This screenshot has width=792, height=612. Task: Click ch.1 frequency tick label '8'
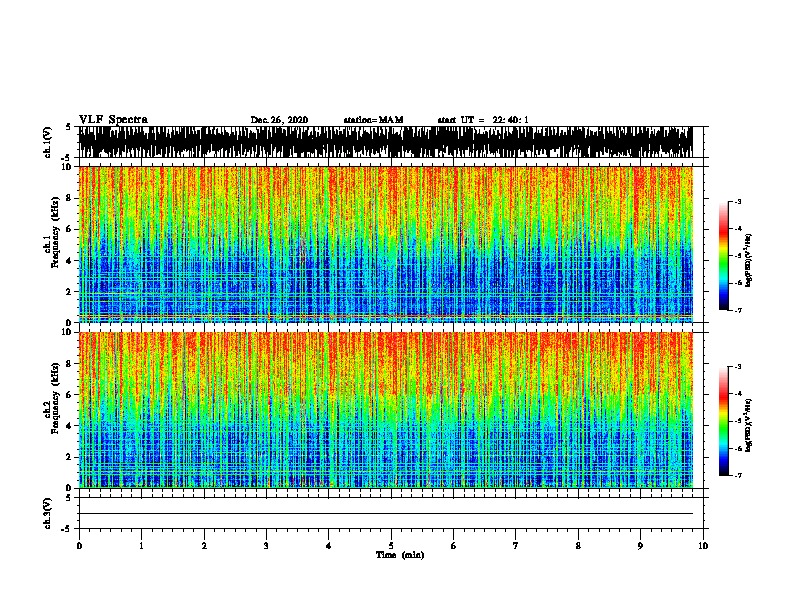click(x=70, y=198)
